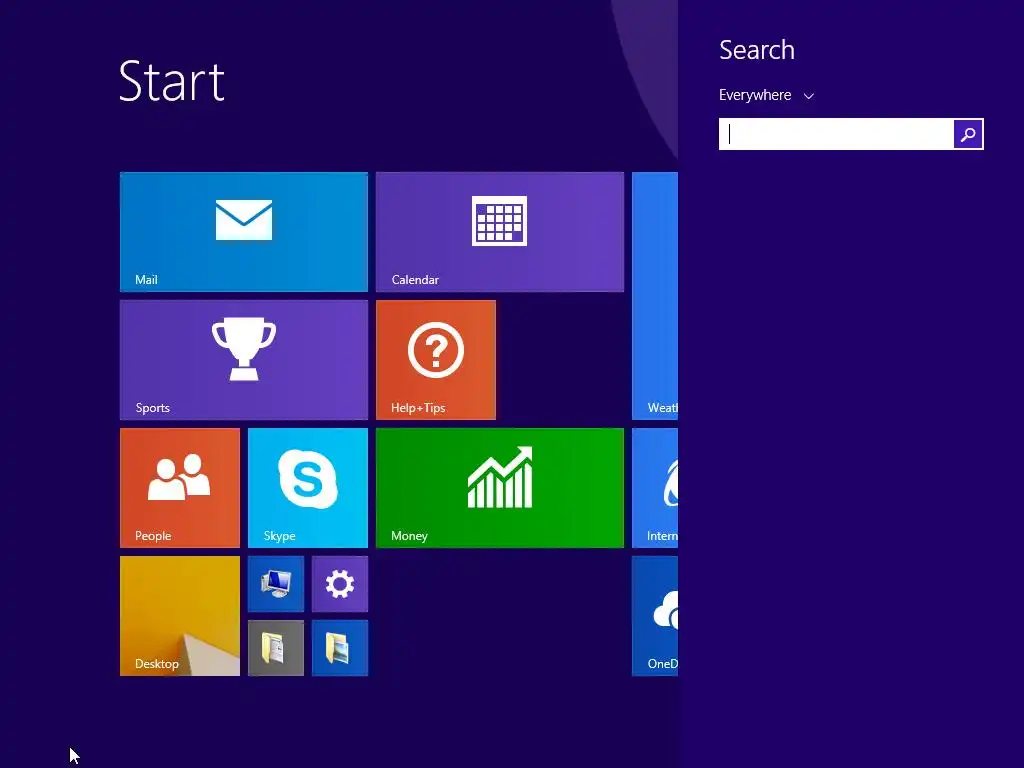Open the Help+Tips tile
1024x768 pixels.
(x=436, y=360)
